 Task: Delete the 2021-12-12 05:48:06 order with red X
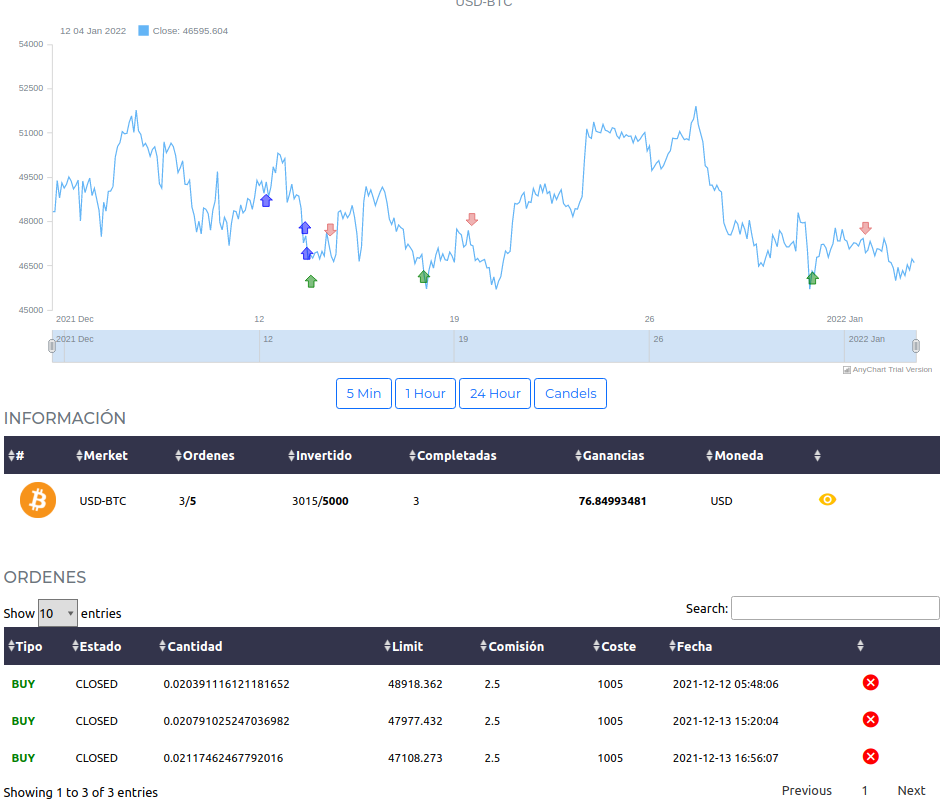pos(870,683)
